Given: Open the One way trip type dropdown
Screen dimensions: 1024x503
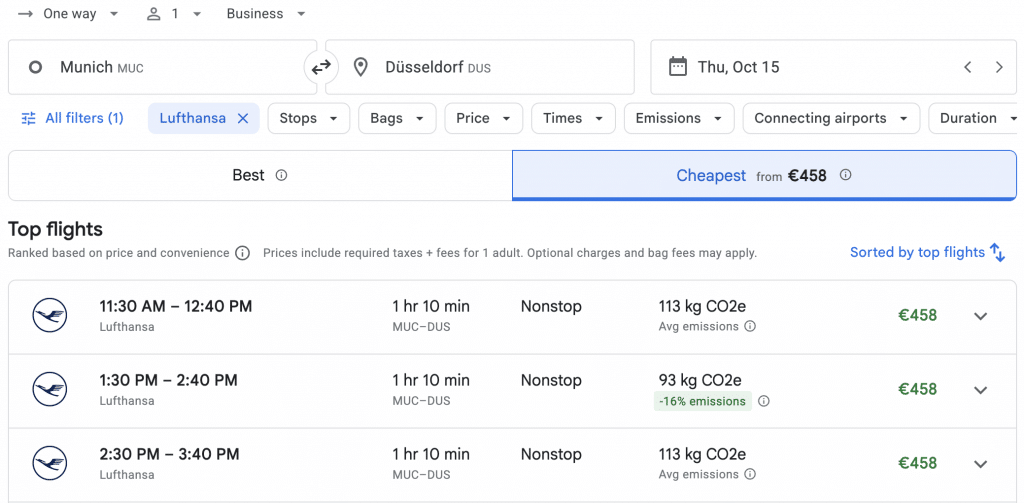Looking at the screenshot, I should (69, 14).
